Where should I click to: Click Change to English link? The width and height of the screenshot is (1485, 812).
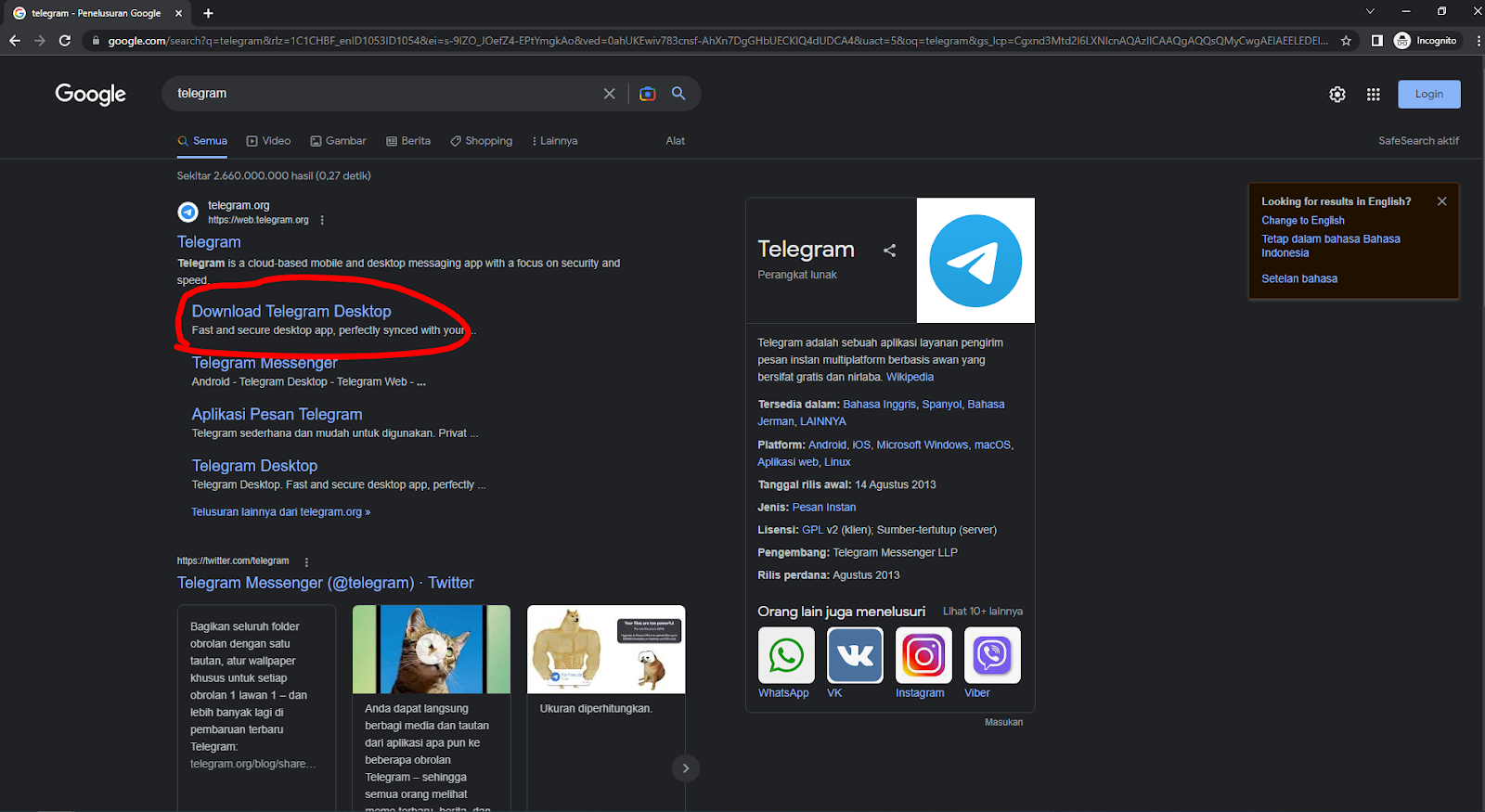click(x=1302, y=221)
